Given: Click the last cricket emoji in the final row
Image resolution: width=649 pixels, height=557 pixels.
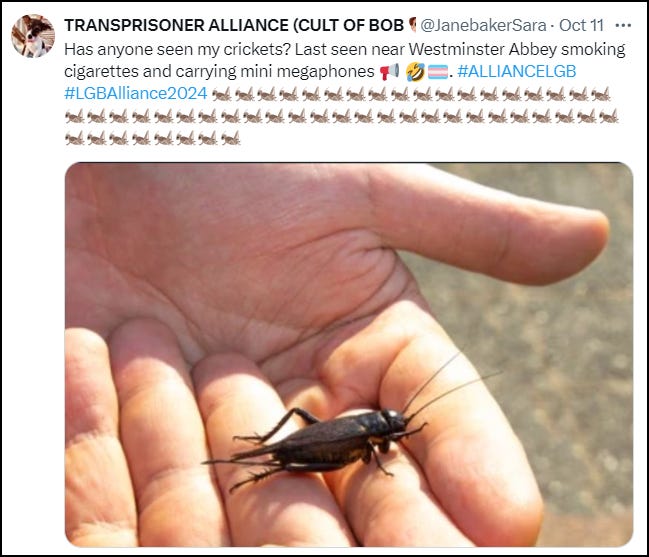Looking at the screenshot, I should click(x=231, y=138).
